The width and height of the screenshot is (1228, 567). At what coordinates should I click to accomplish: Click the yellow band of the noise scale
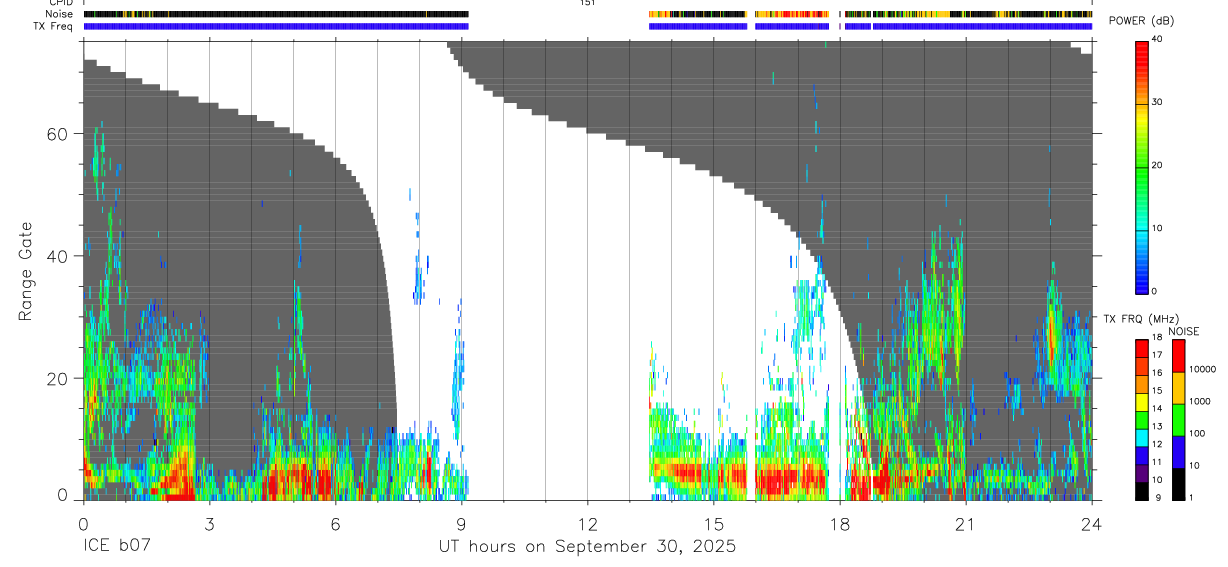coord(1178,387)
